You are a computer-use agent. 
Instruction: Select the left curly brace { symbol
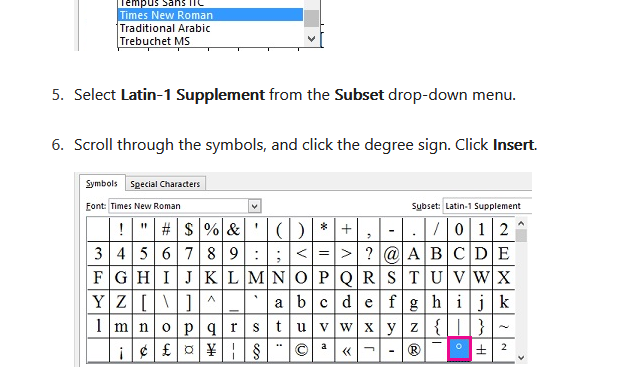[436, 326]
